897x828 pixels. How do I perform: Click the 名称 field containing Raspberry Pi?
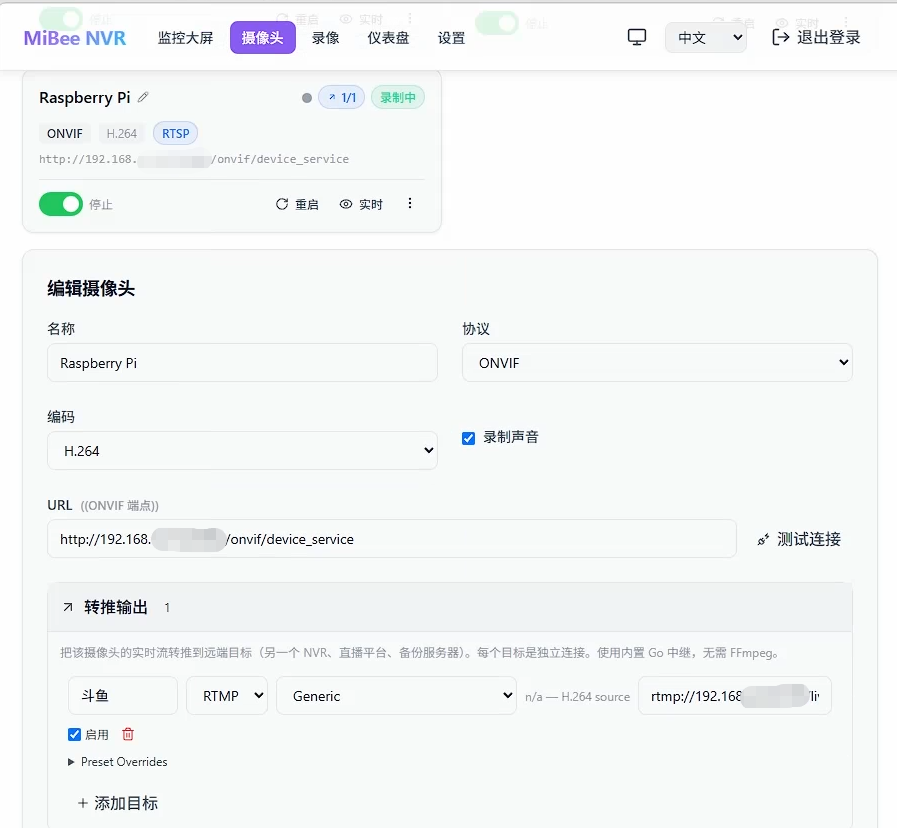[243, 363]
